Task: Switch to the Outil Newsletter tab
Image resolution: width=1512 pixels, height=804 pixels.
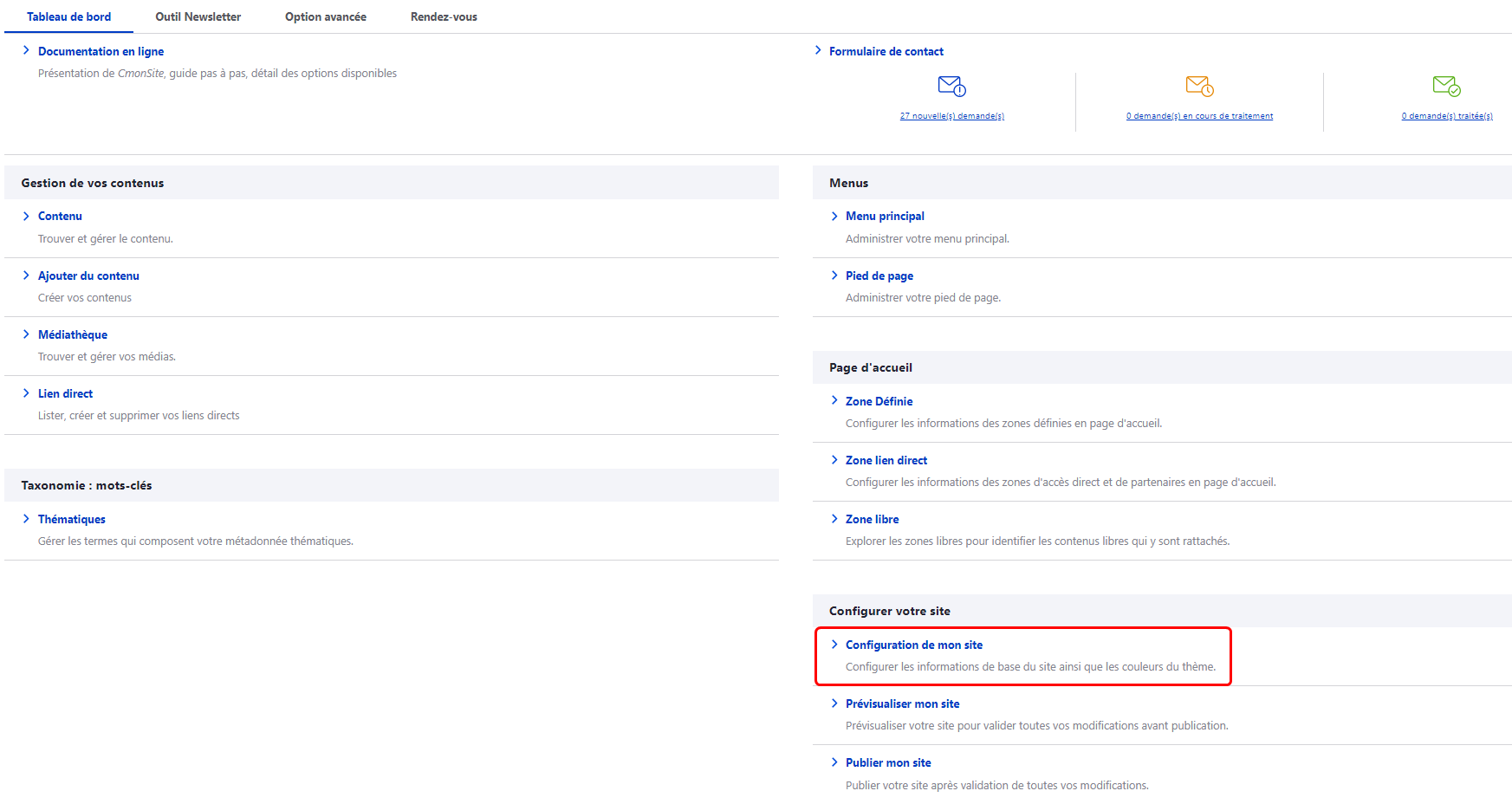Action: coord(198,16)
